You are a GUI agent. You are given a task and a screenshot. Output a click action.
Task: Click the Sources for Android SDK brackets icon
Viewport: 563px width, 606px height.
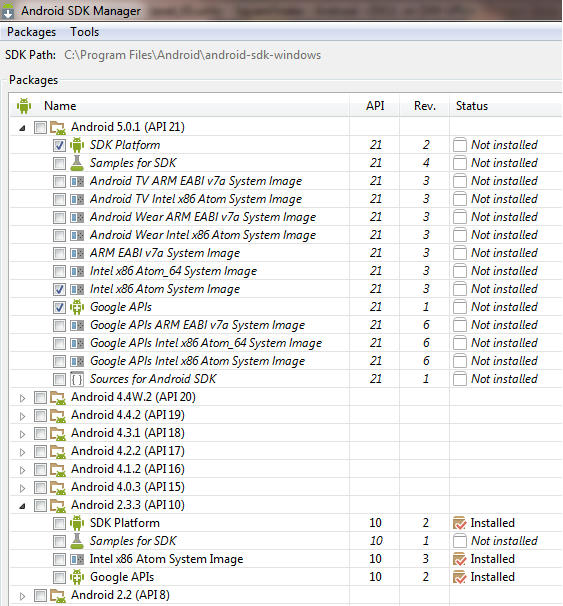coord(77,379)
